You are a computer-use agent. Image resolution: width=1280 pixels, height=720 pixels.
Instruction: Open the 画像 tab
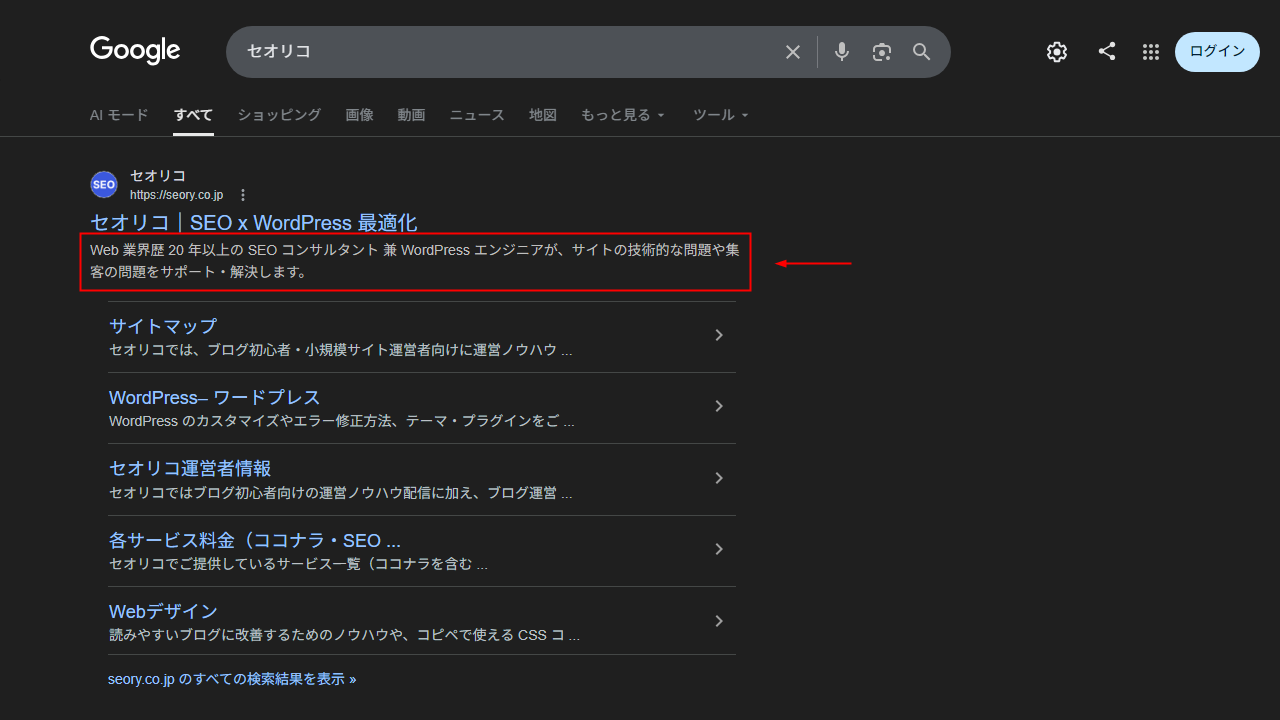pos(359,115)
